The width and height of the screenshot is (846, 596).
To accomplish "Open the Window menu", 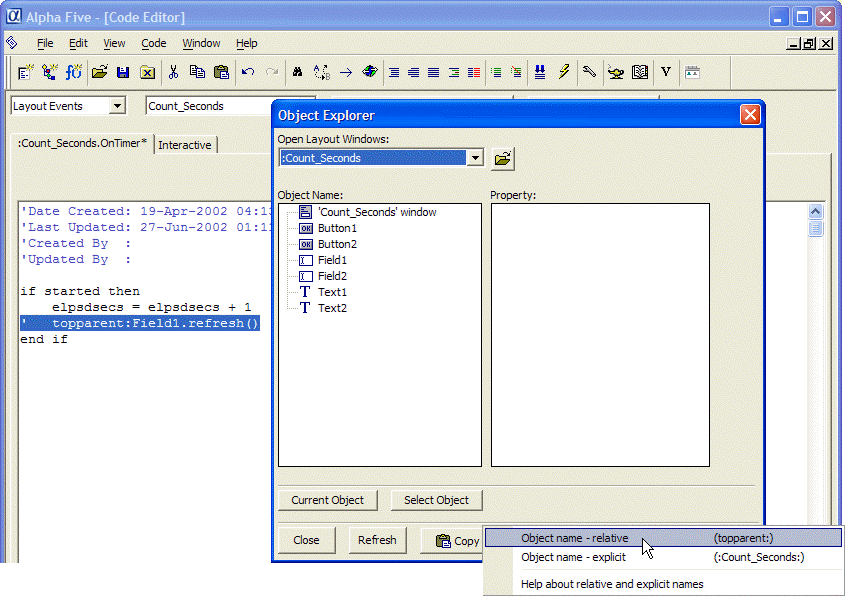I will point(201,43).
